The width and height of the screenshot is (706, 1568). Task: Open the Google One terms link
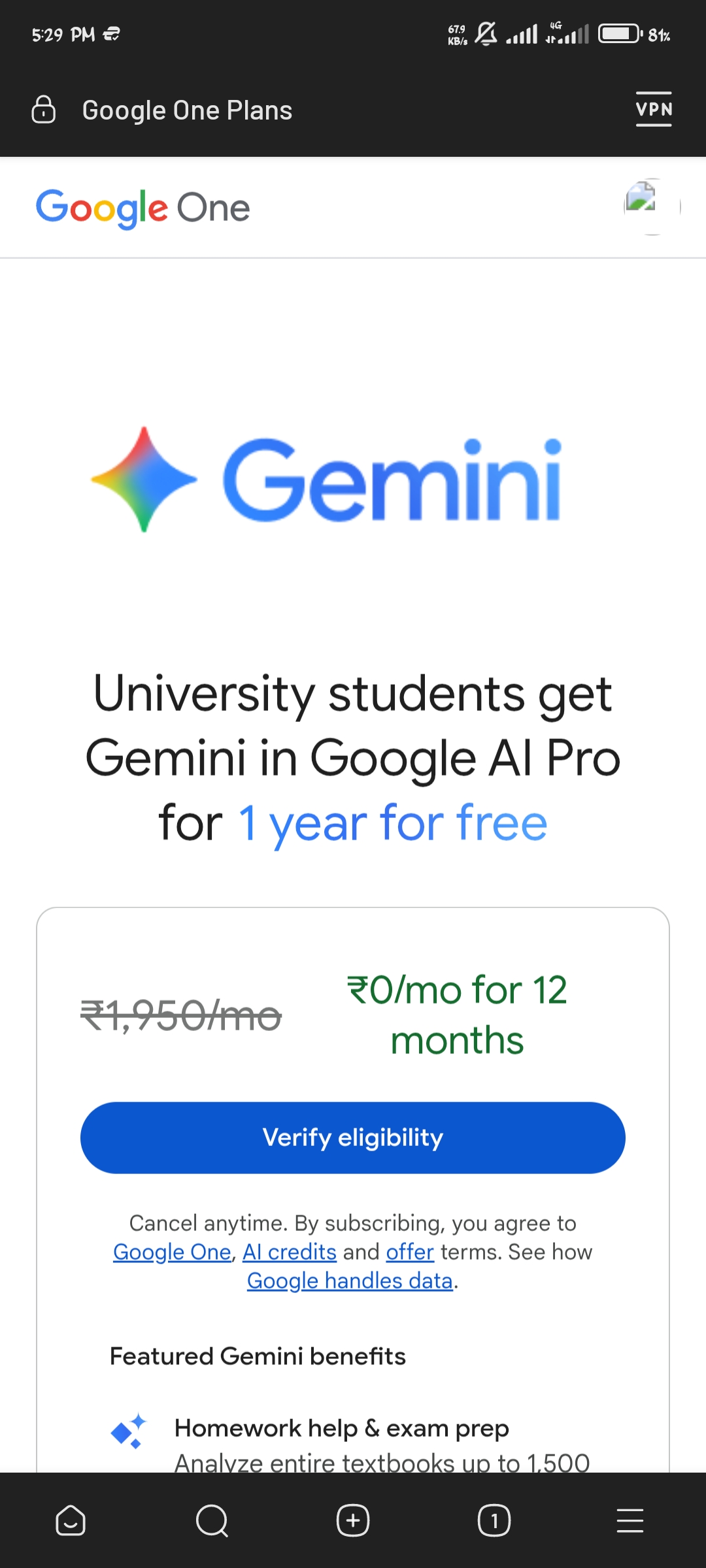click(x=172, y=1252)
